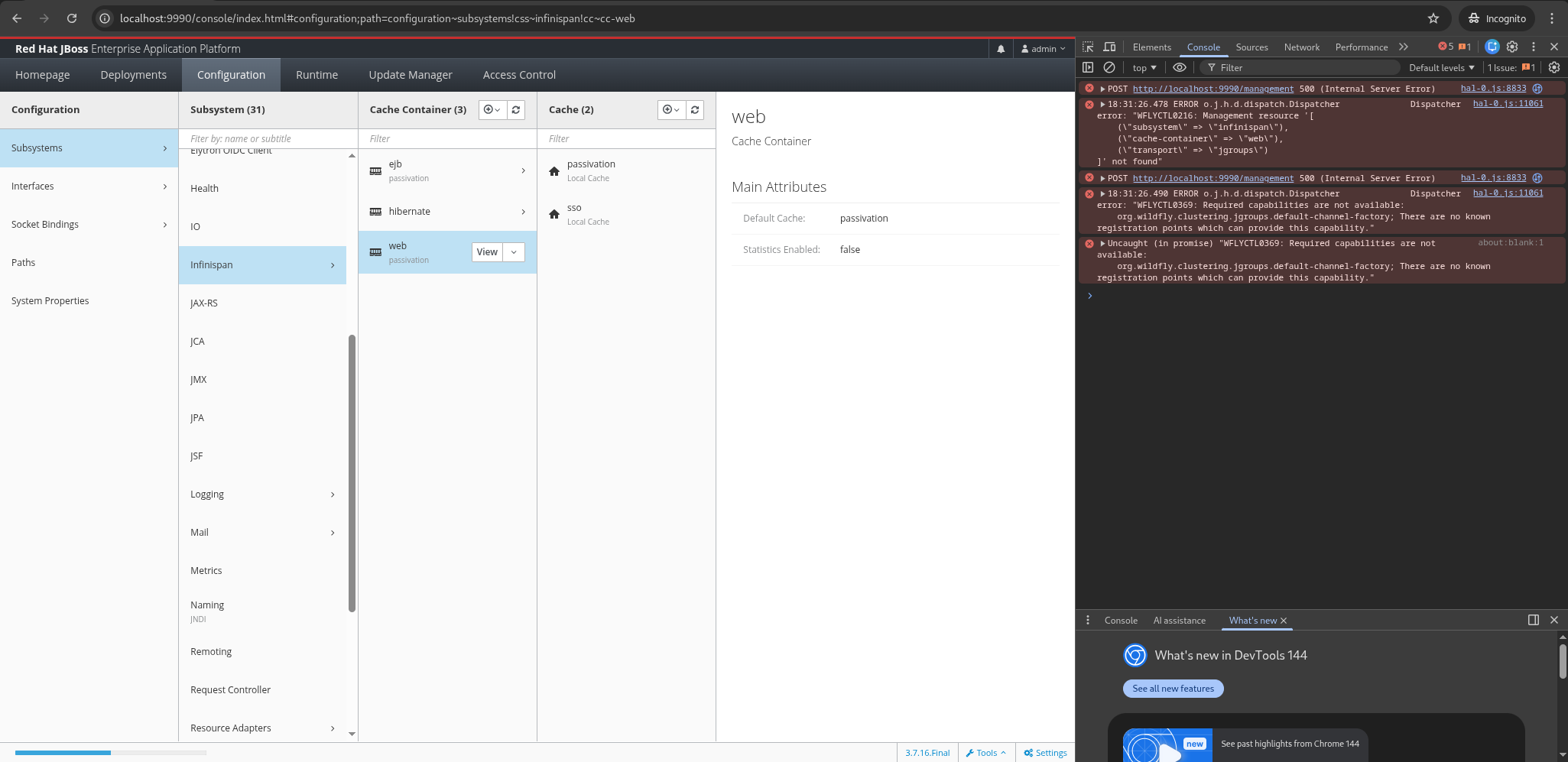Create a live expression with eye icon
1568x762 pixels.
pos(1180,67)
